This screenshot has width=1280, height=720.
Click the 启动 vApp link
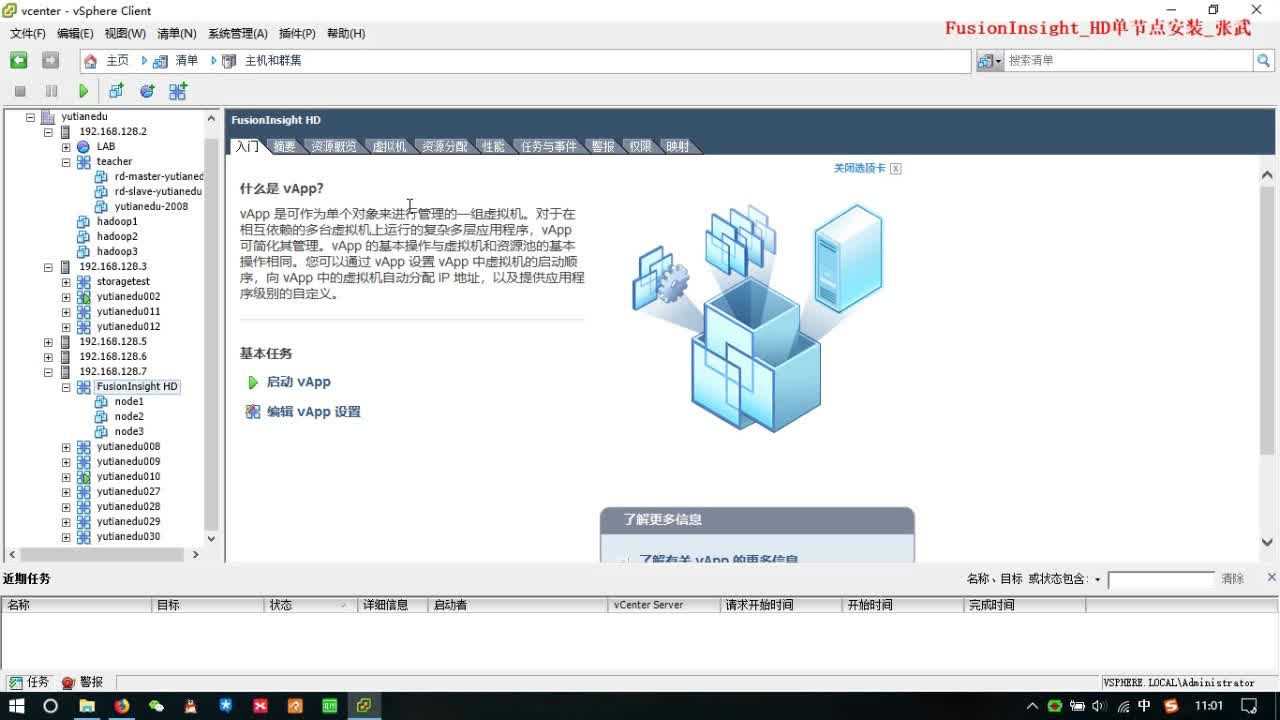tap(298, 382)
